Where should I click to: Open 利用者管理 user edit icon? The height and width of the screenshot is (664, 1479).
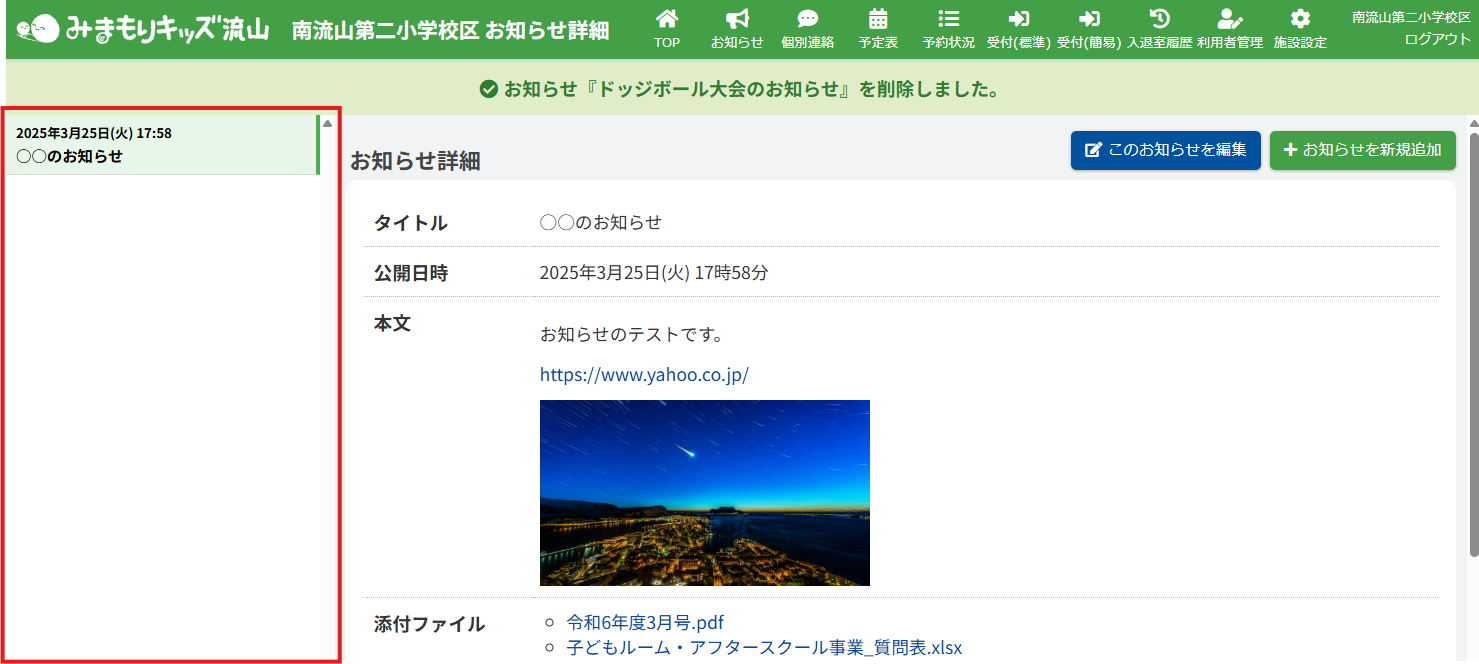coord(1229,20)
